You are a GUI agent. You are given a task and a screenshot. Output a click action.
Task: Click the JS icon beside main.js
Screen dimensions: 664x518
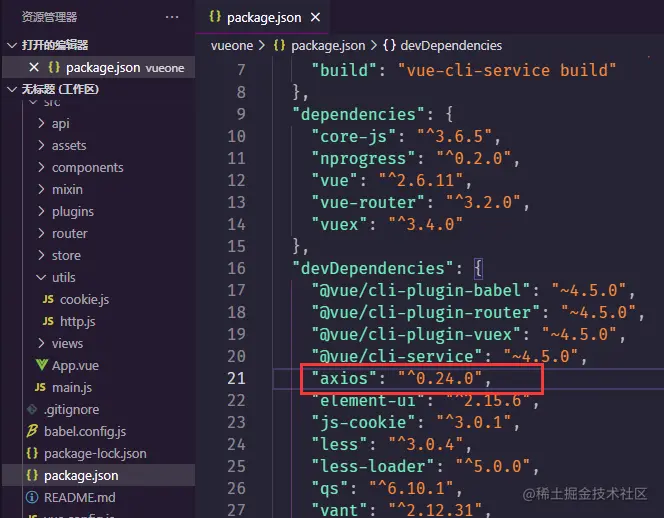tap(40, 388)
